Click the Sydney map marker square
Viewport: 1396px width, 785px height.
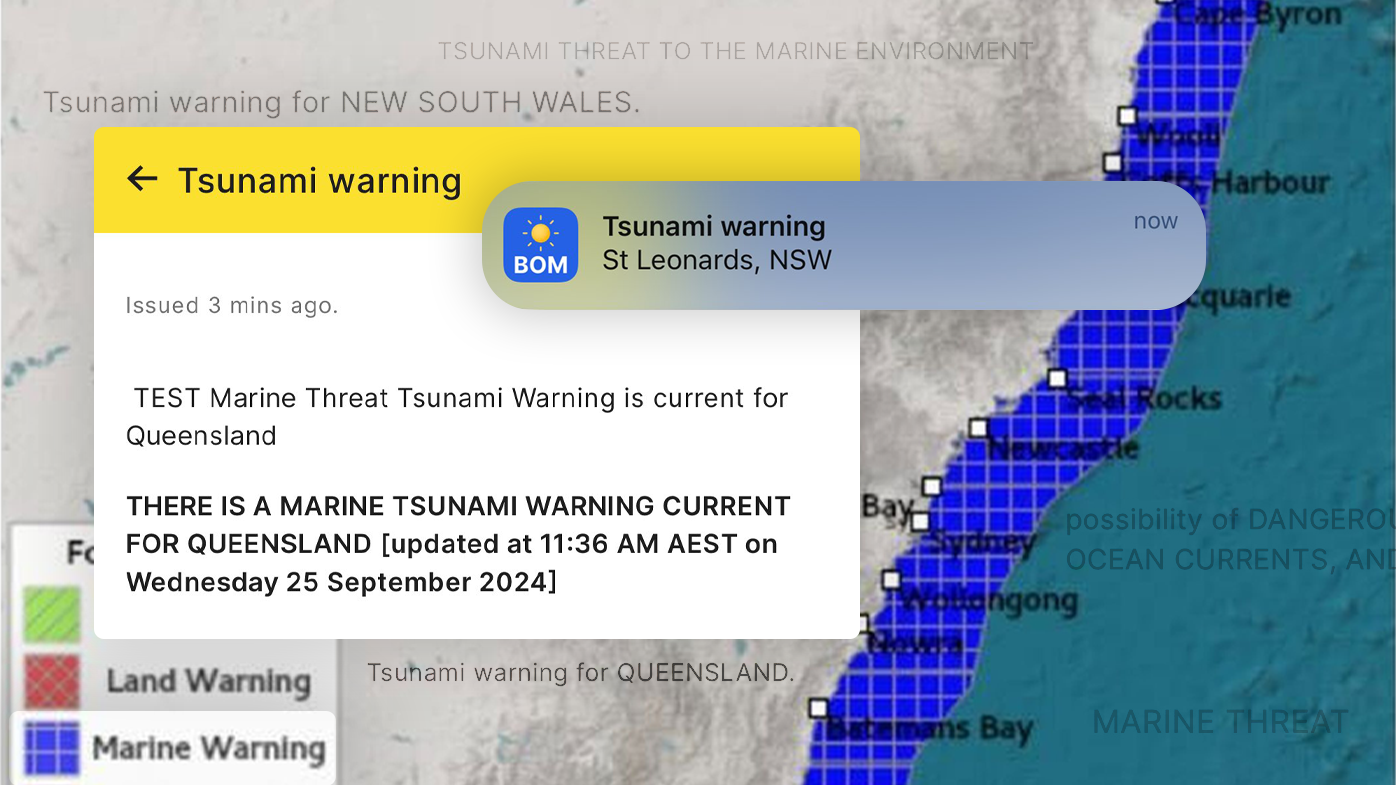pos(920,522)
